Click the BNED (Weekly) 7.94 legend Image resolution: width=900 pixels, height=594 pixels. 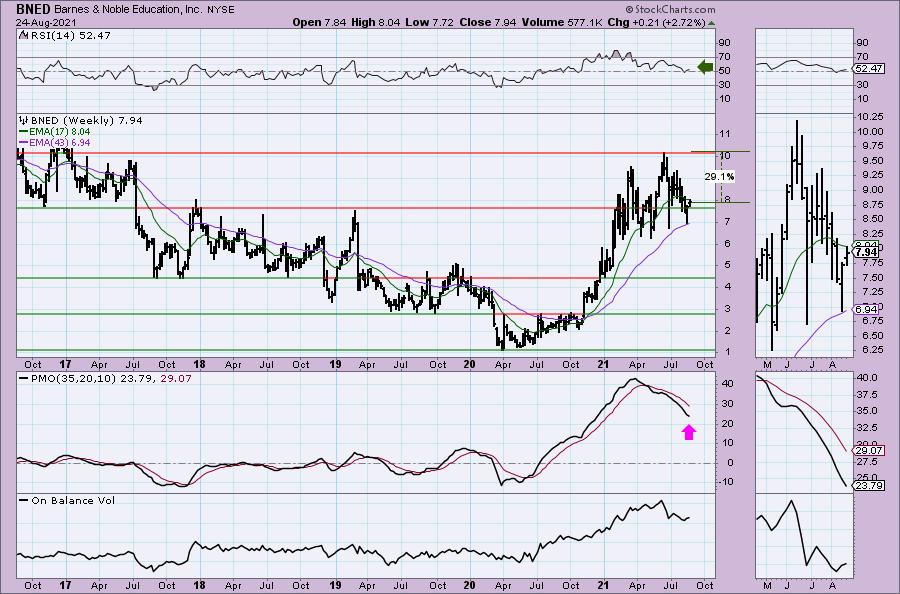pyautogui.click(x=87, y=121)
